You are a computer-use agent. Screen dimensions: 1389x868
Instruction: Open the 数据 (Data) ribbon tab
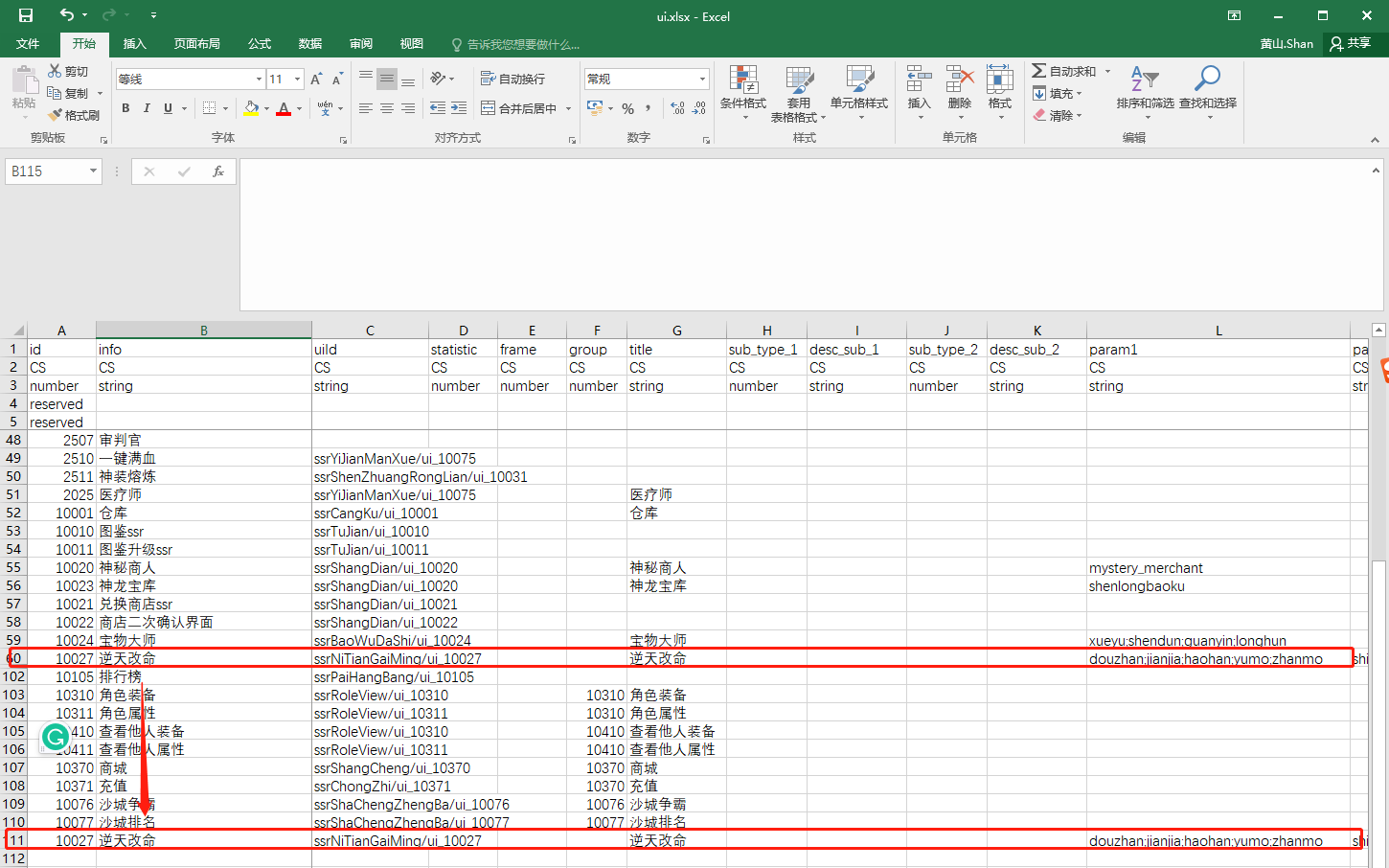(309, 44)
